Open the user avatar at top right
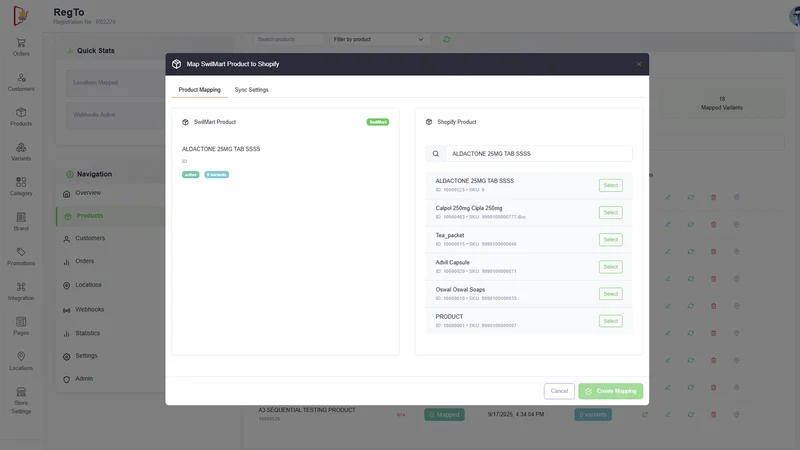Screen dimensions: 800x450 click(795, 16)
